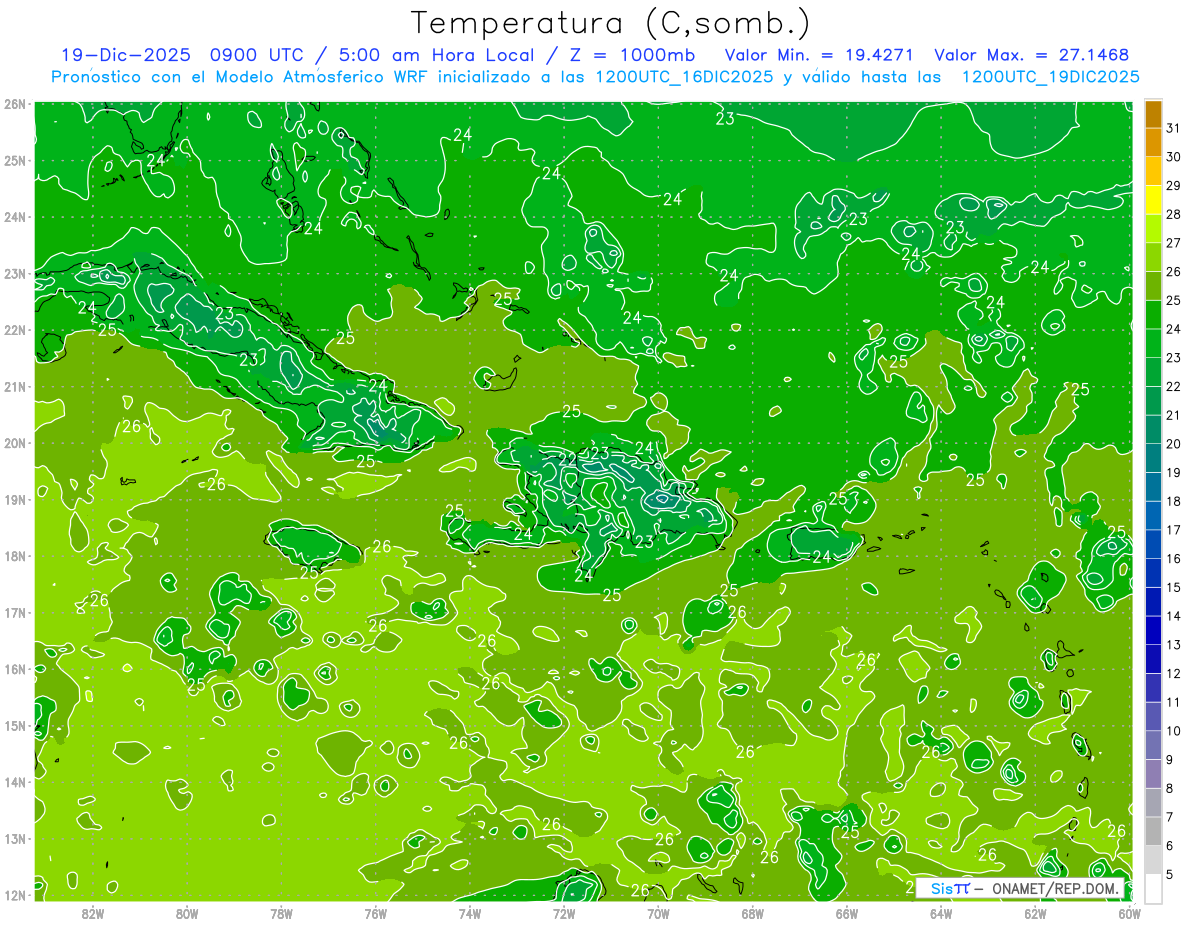Pick the purple swatch between 8 and 9
The image size is (1200, 927).
point(1153,774)
